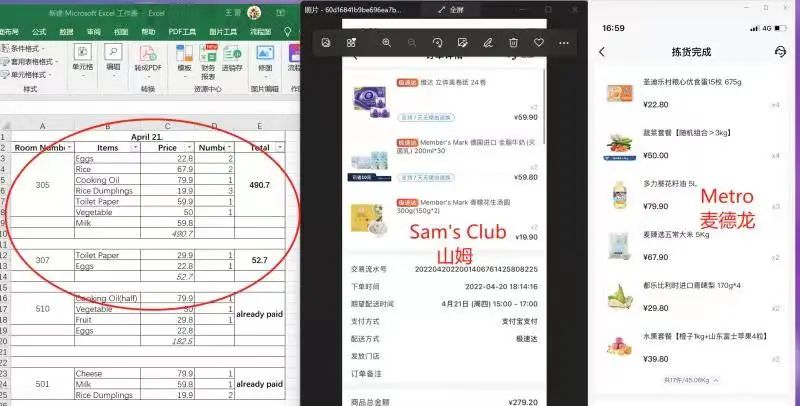Image resolution: width=800 pixels, height=406 pixels.
Task: Click the edit image icon in photo viewer
Action: (462, 43)
